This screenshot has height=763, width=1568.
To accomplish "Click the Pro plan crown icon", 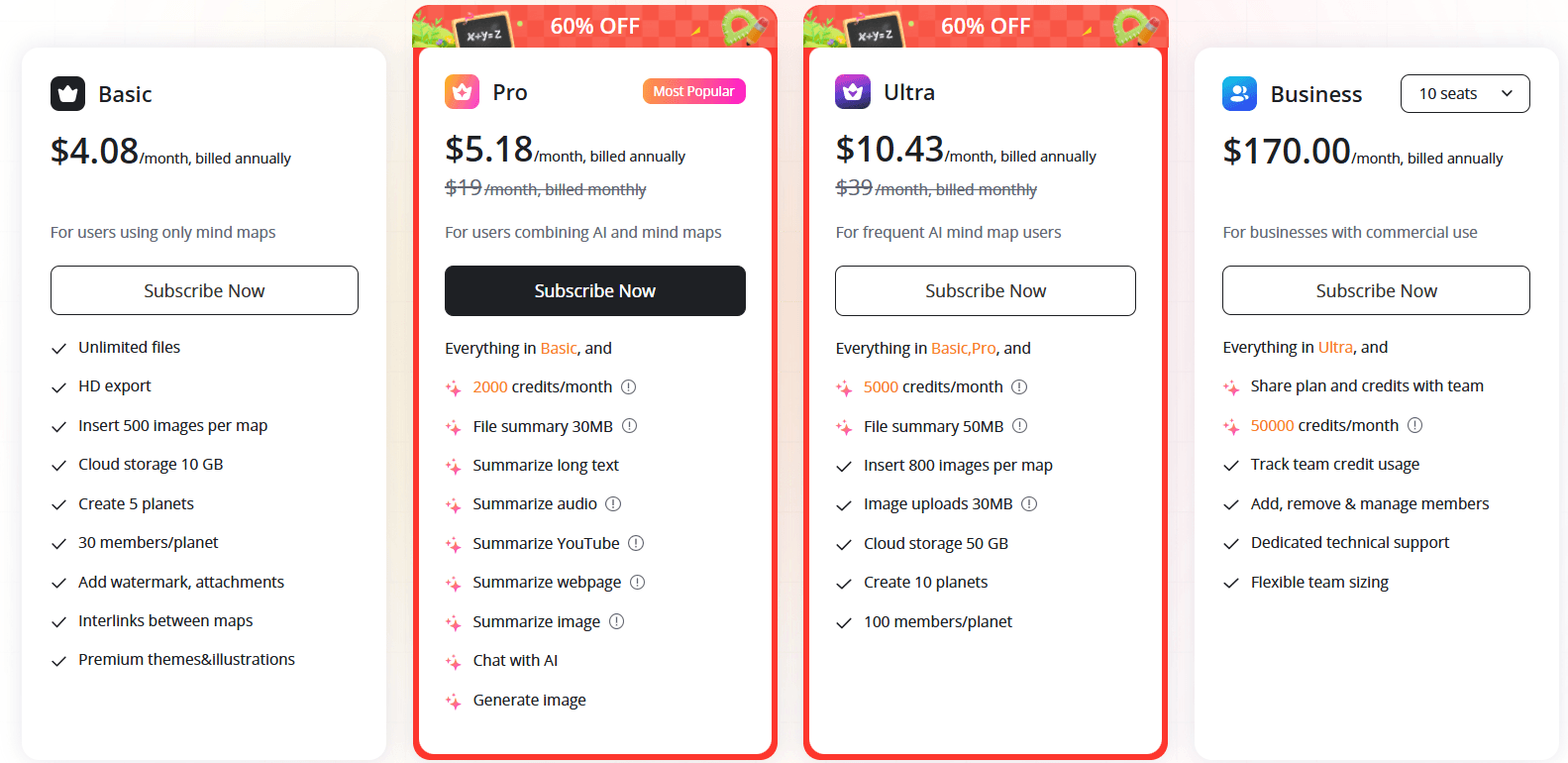I will (x=462, y=92).
